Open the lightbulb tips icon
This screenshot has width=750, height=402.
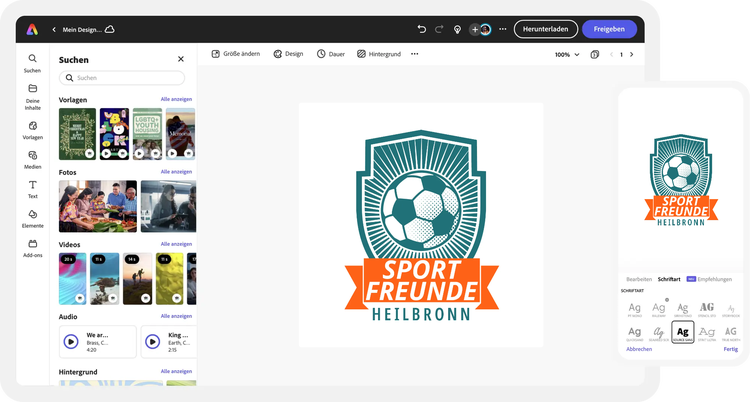tap(457, 30)
